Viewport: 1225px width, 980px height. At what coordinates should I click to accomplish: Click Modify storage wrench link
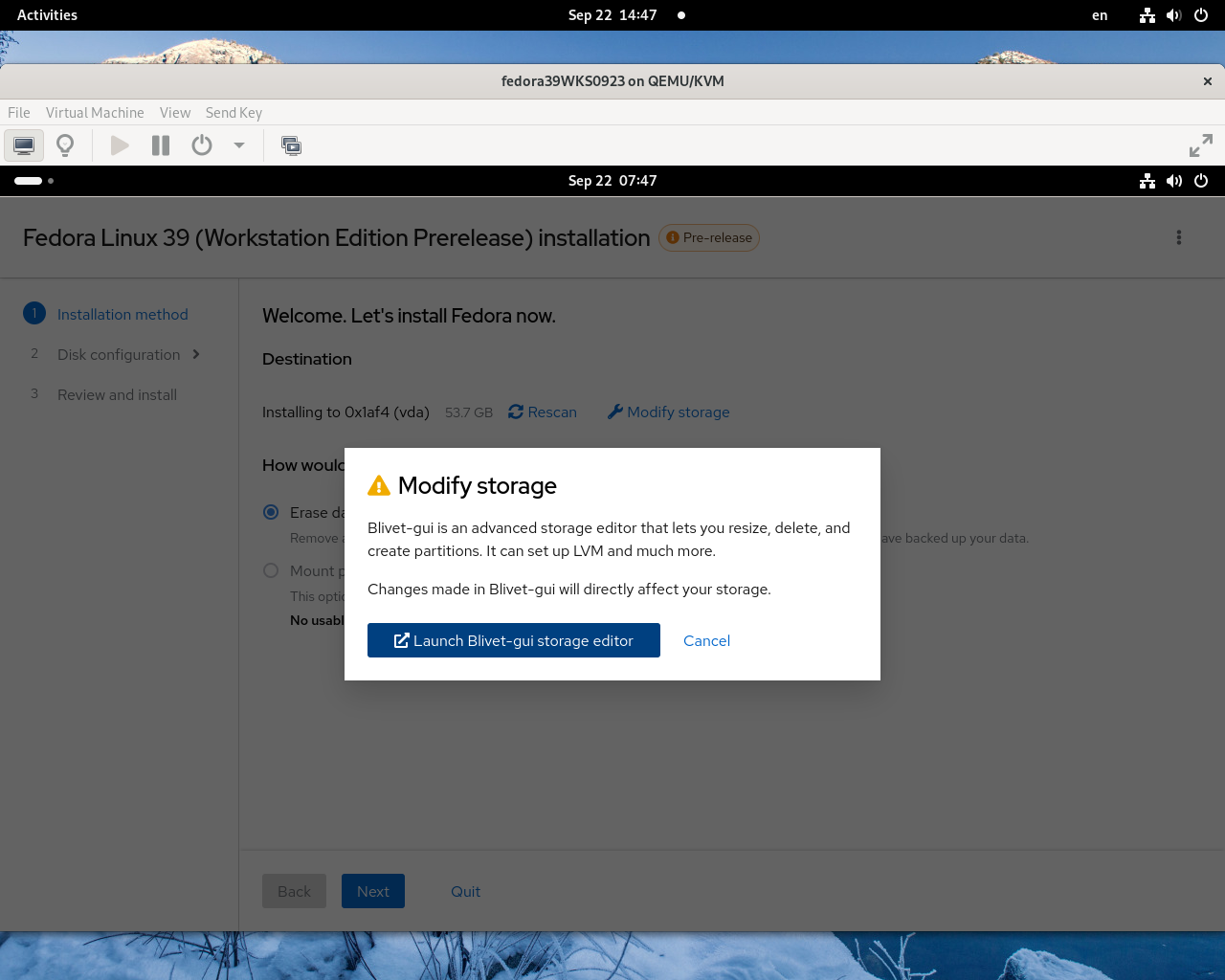669,412
